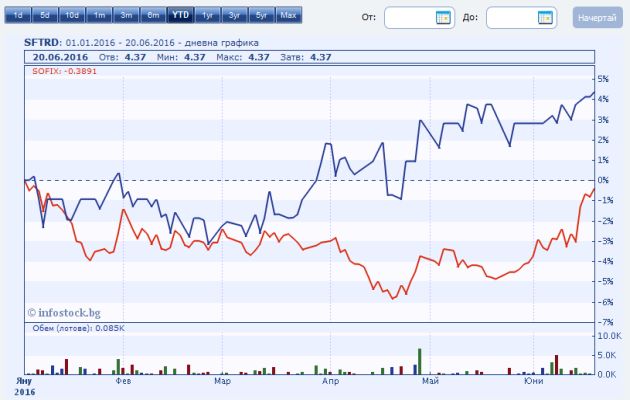Click the Фев month axis label
The image size is (630, 400).
click(x=123, y=380)
